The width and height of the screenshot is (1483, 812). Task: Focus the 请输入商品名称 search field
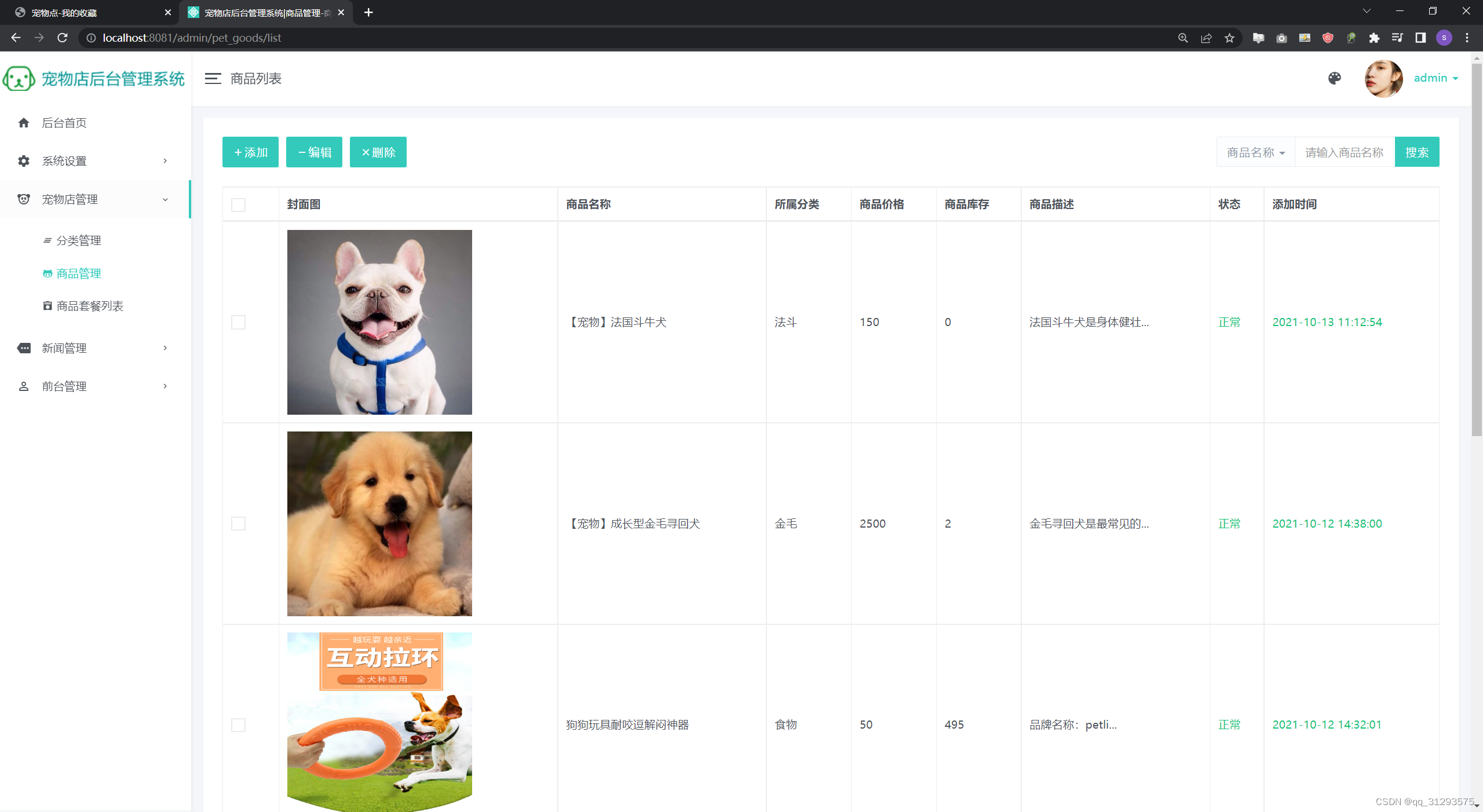pos(1344,152)
